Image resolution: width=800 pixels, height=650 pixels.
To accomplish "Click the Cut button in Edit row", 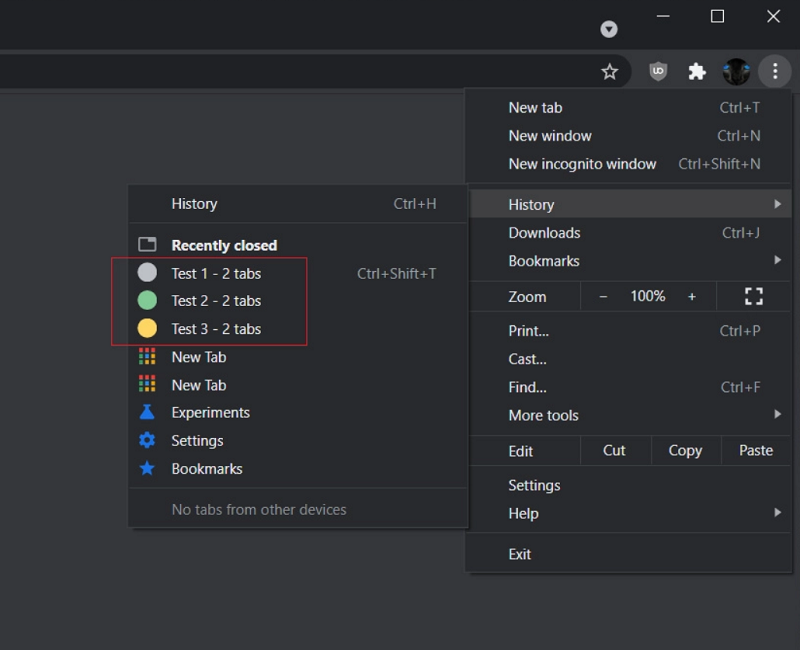I will (614, 451).
